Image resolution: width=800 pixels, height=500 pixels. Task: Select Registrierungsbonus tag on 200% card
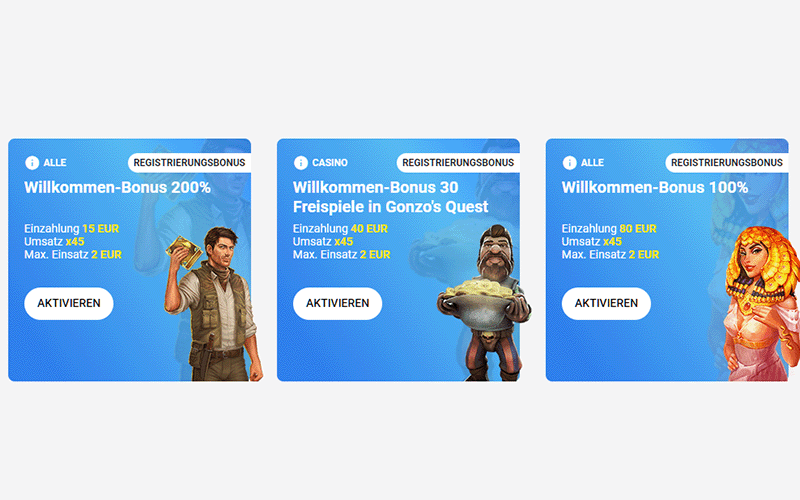point(189,163)
